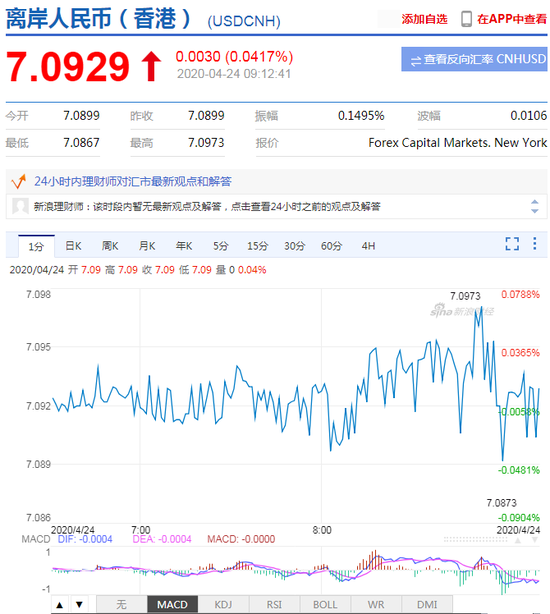Image resolution: width=550 pixels, height=614 pixels.
Task: Click the 0.0788% percentage axis label
Action: [x=520, y=294]
